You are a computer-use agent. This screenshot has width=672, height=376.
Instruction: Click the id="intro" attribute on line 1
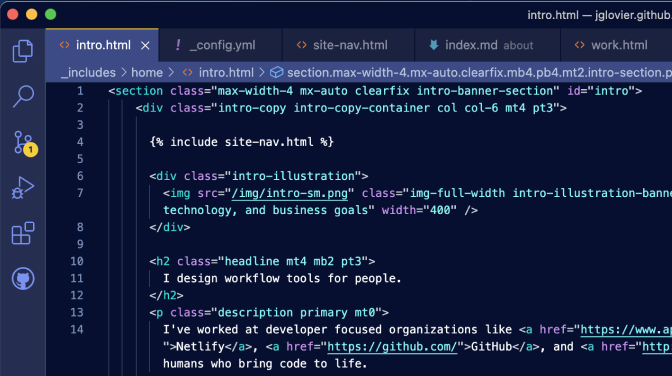click(601, 91)
